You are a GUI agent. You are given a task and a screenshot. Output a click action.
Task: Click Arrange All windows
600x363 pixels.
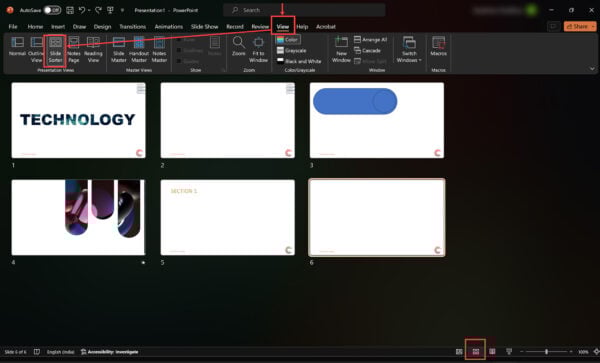pos(370,39)
